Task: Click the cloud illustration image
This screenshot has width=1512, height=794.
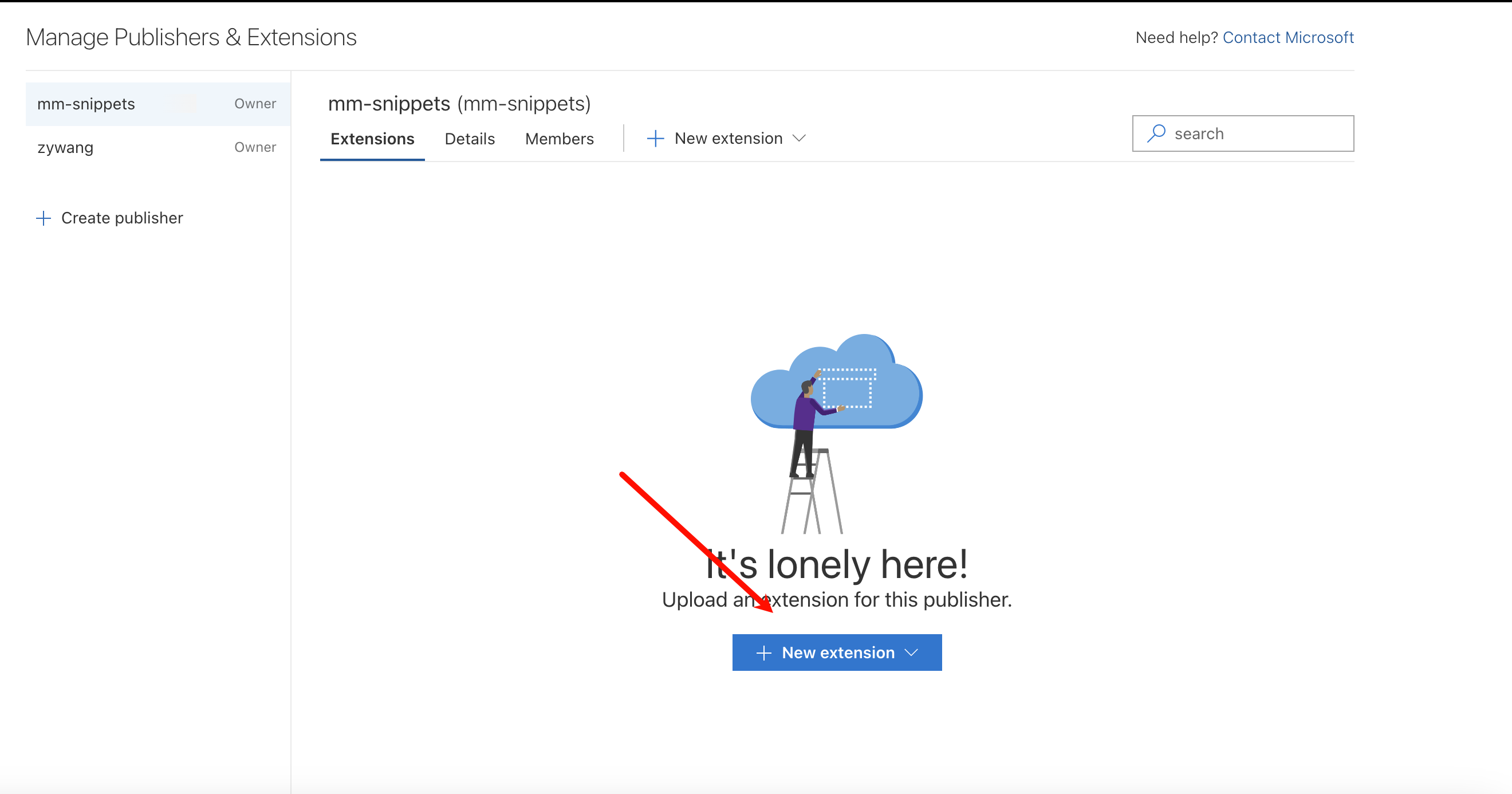Action: 836,434
